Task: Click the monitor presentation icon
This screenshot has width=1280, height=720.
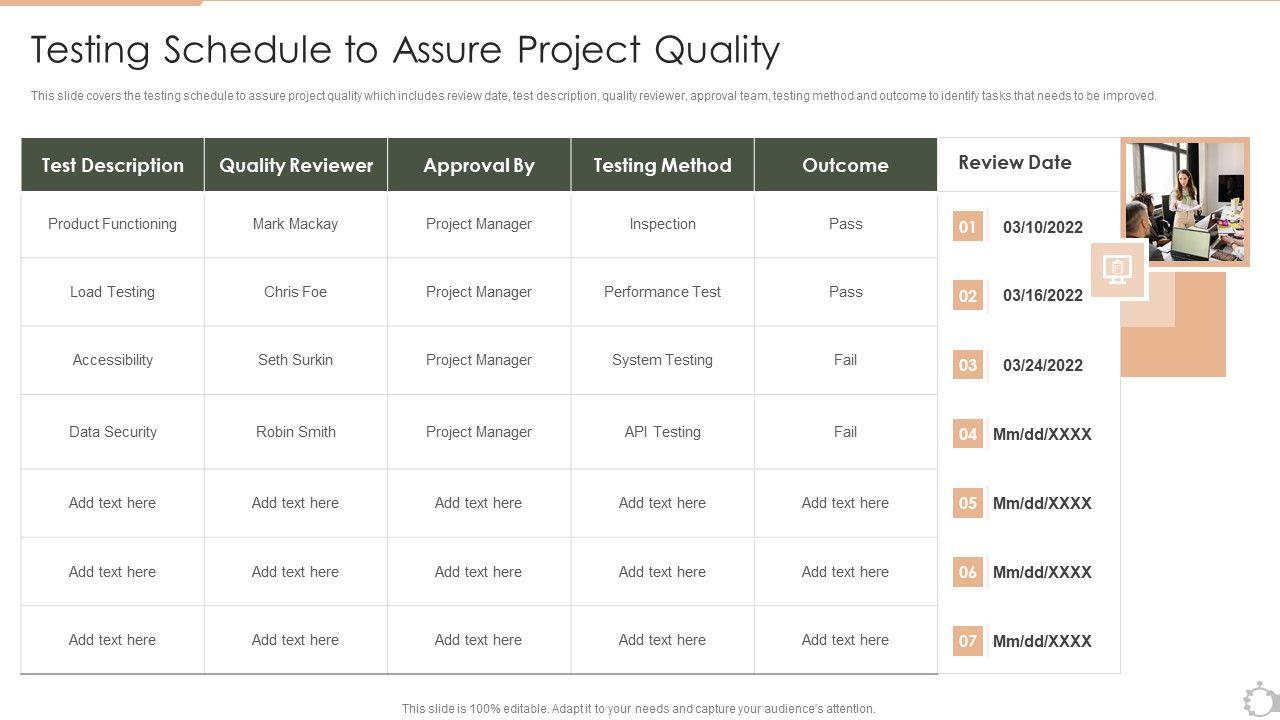Action: [1117, 268]
